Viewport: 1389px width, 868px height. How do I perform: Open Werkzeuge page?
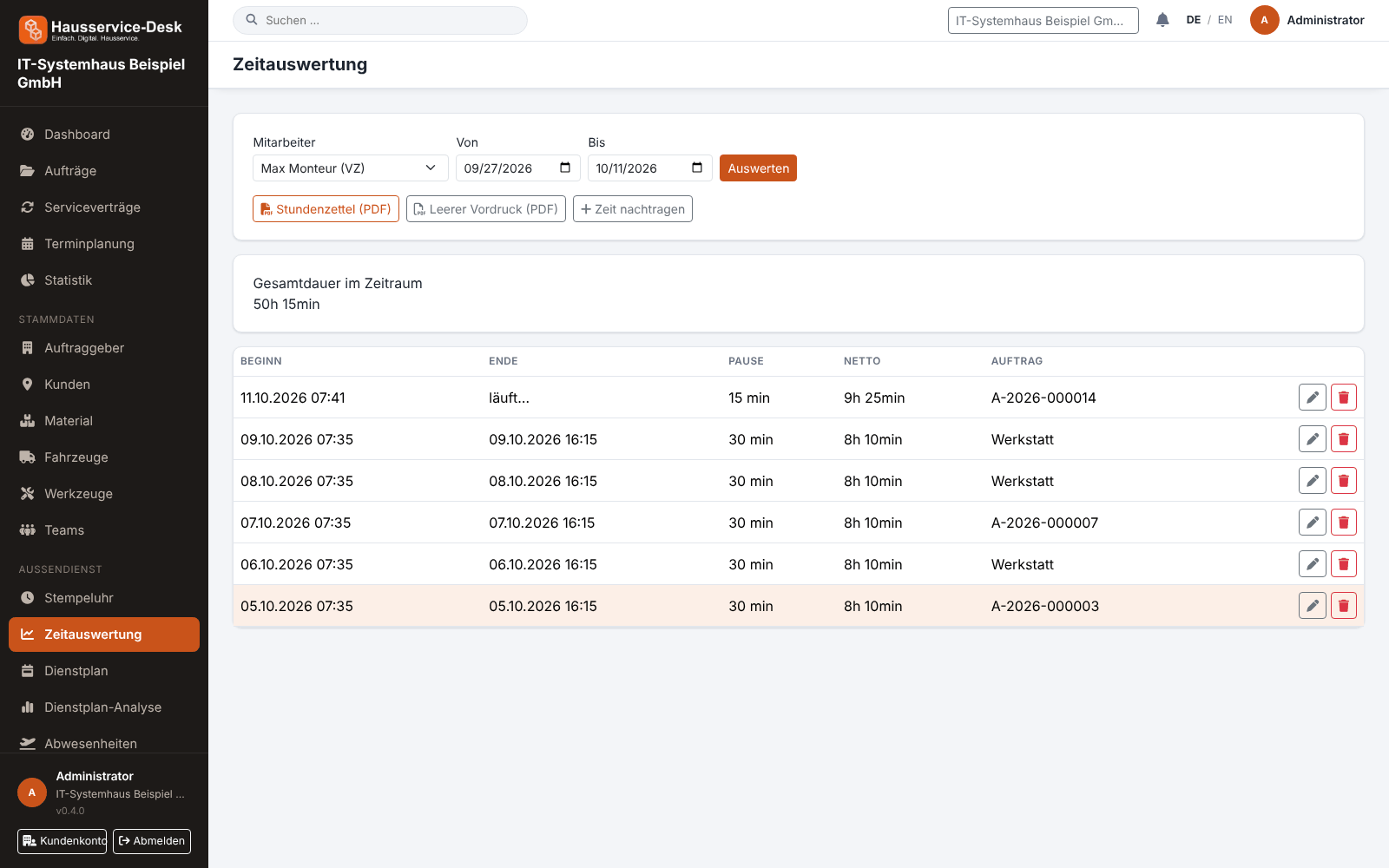[x=104, y=494]
